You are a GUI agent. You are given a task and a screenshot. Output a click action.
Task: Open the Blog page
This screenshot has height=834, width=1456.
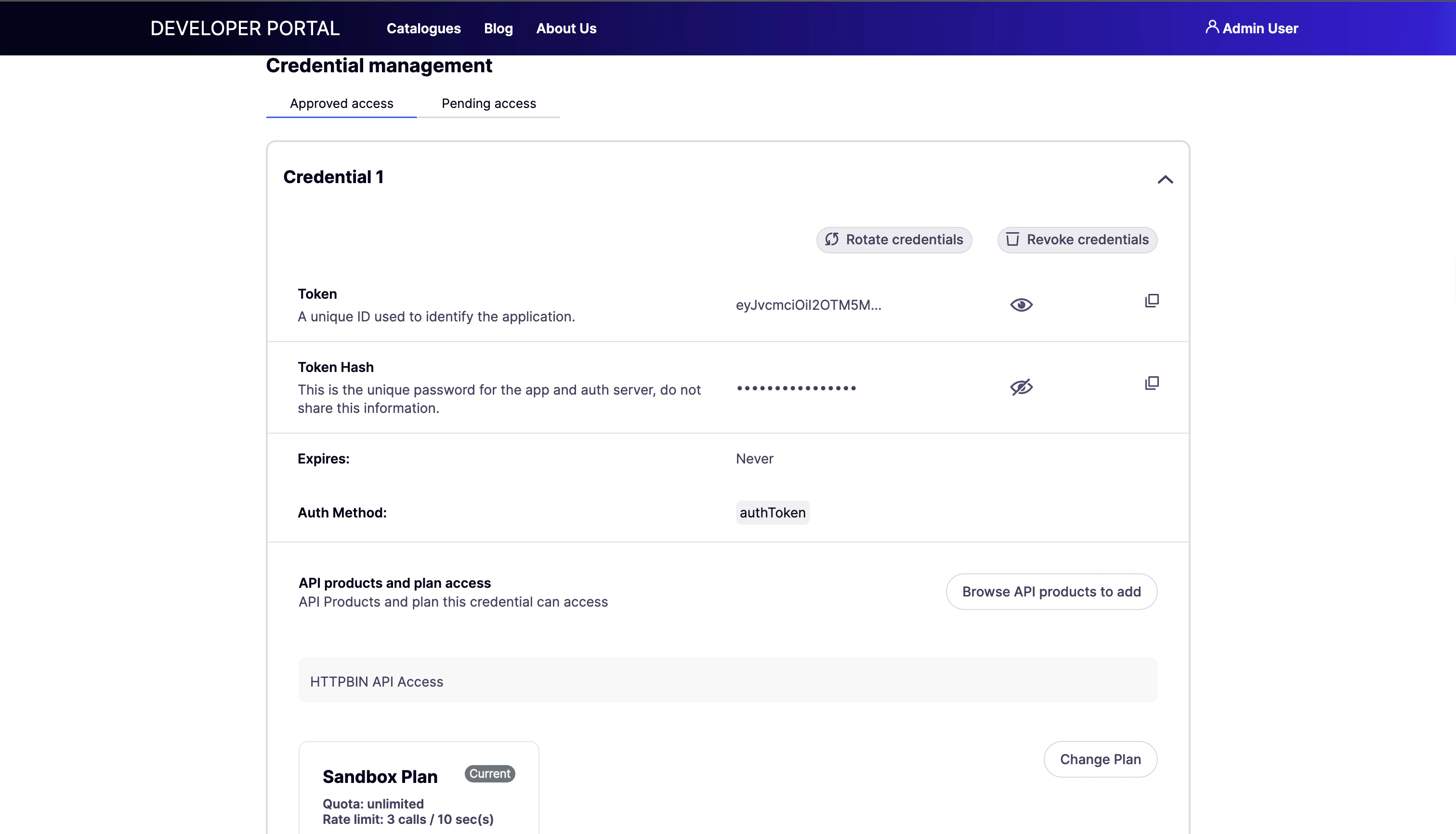point(498,28)
